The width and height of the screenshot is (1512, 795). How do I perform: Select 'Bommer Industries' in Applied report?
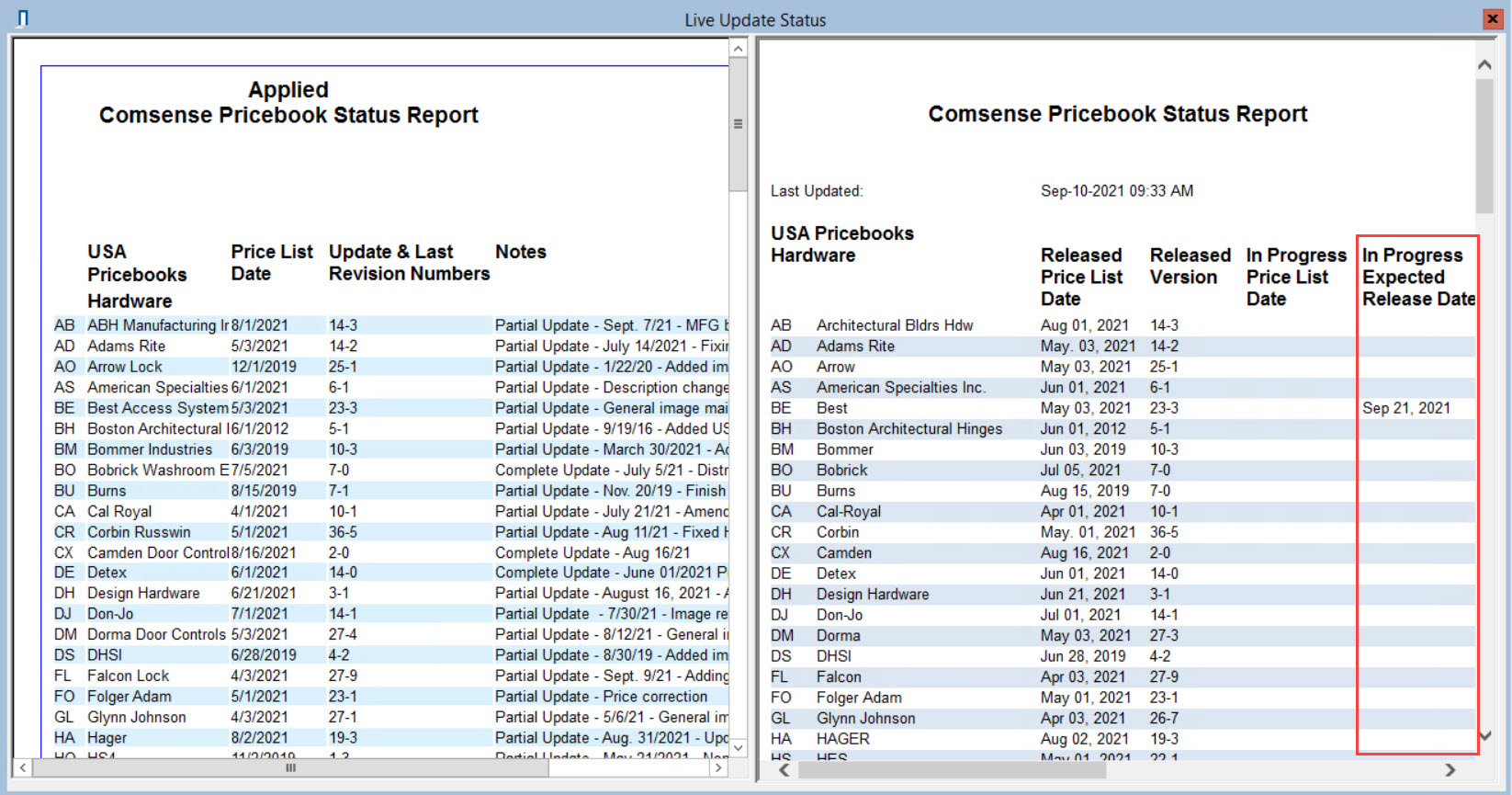150,449
